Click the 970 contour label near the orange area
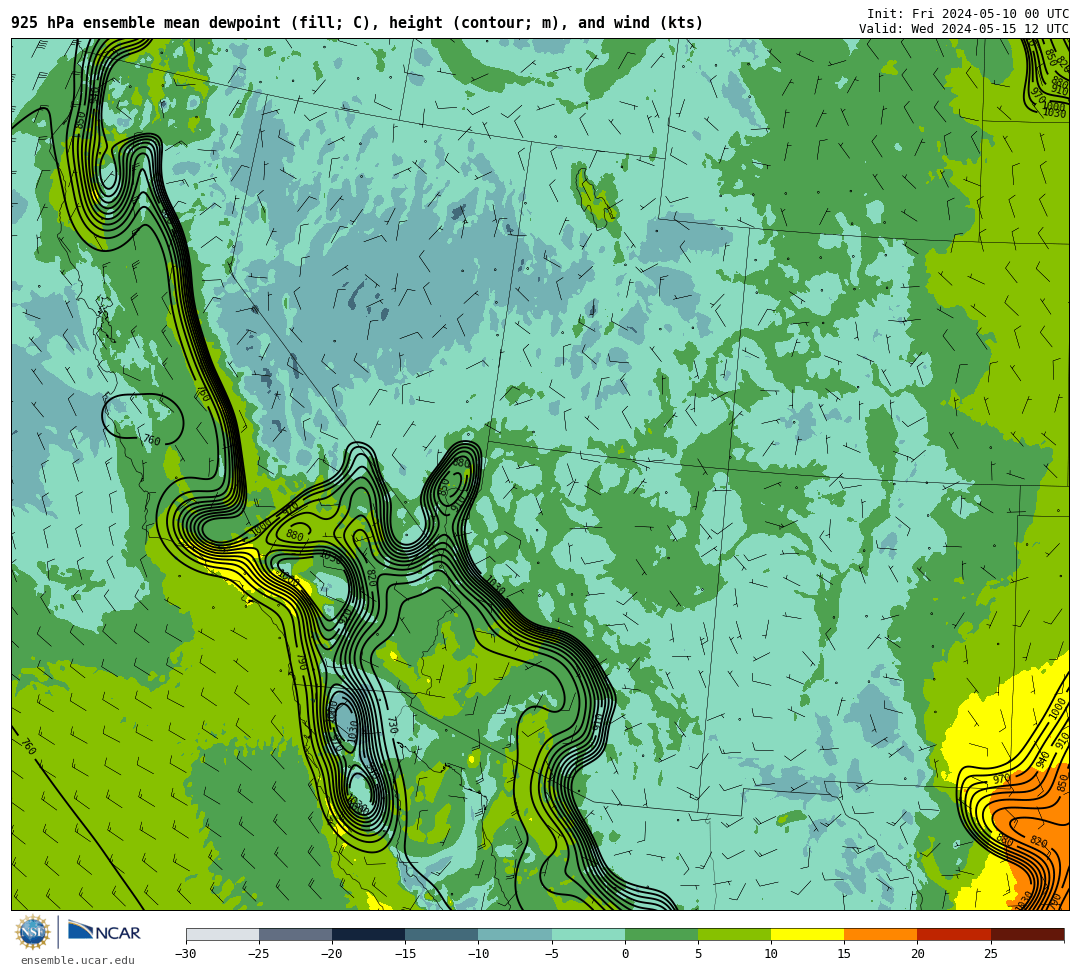 pos(1001,779)
